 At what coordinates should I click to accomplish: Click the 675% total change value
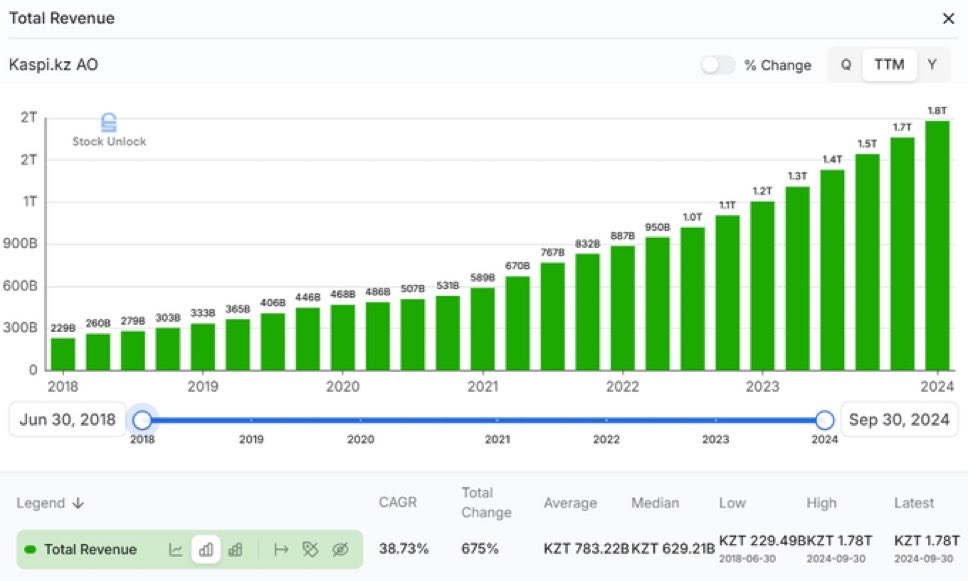[x=480, y=549]
